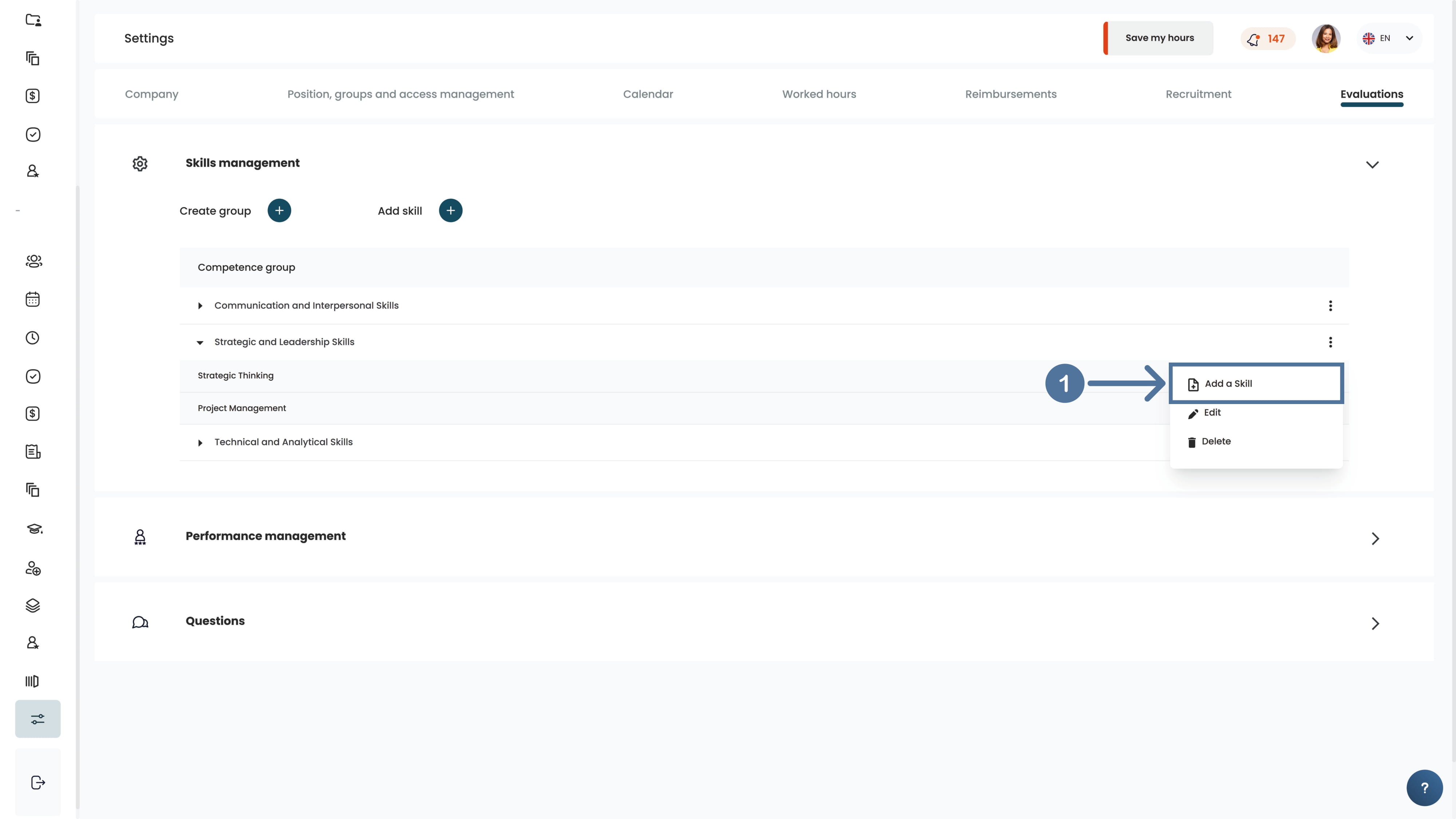Open the calendar icon in the sidebar
Image resolution: width=1456 pixels, height=819 pixels.
click(x=33, y=299)
